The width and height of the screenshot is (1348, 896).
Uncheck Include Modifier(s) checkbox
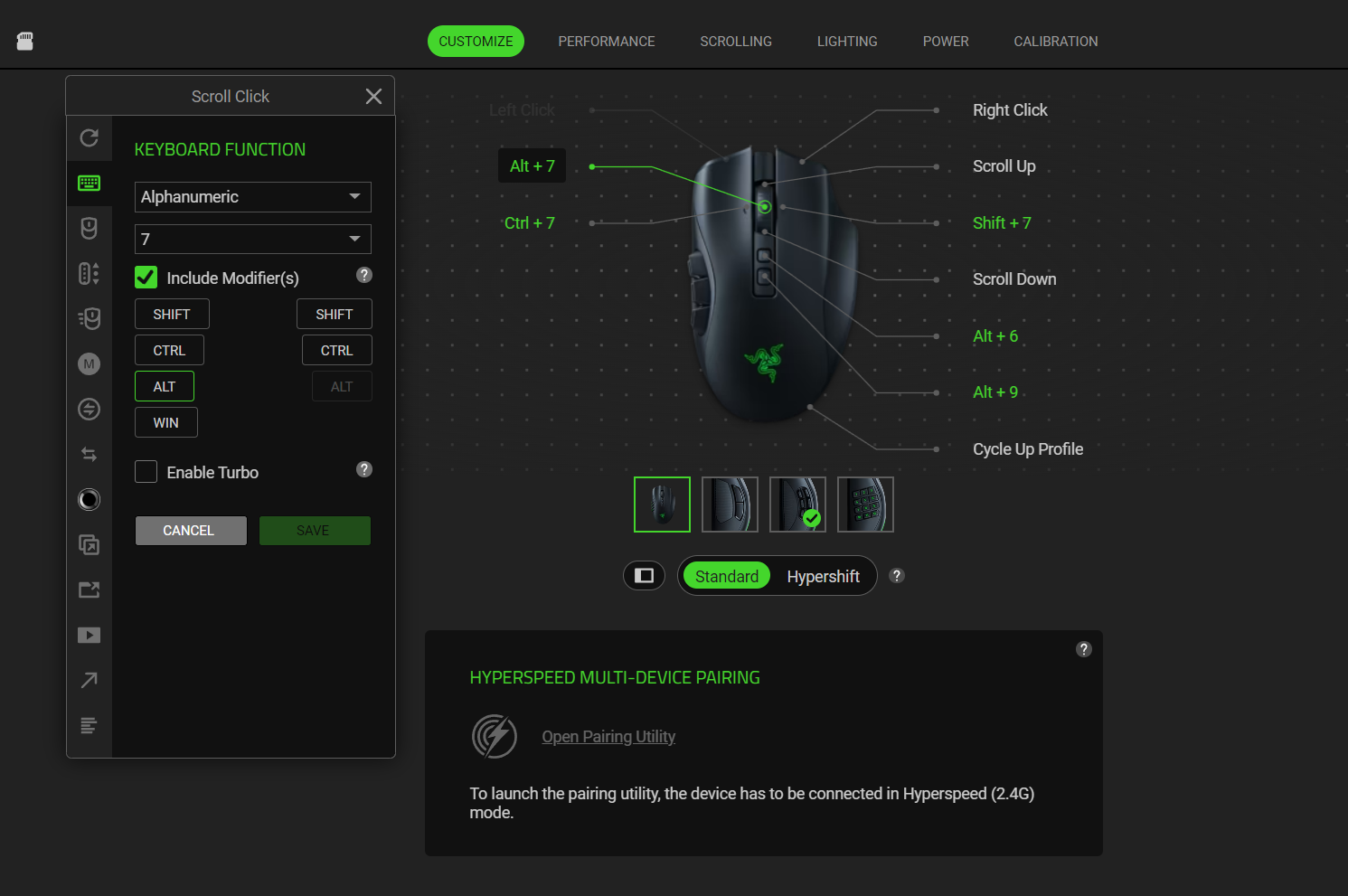click(x=146, y=278)
